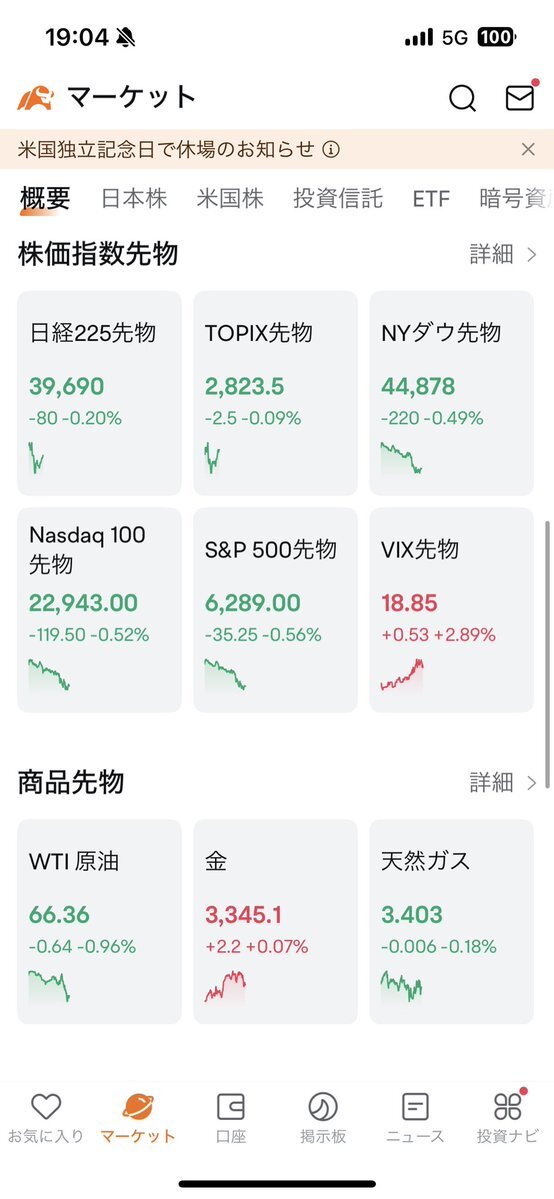Open the お気に入り heart icon

(46, 1106)
